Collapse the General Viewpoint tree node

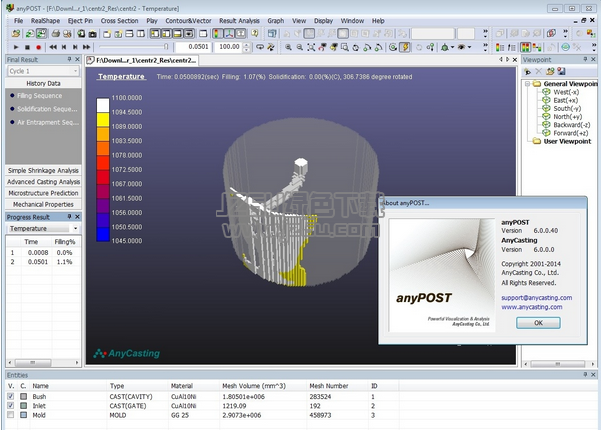[528, 84]
